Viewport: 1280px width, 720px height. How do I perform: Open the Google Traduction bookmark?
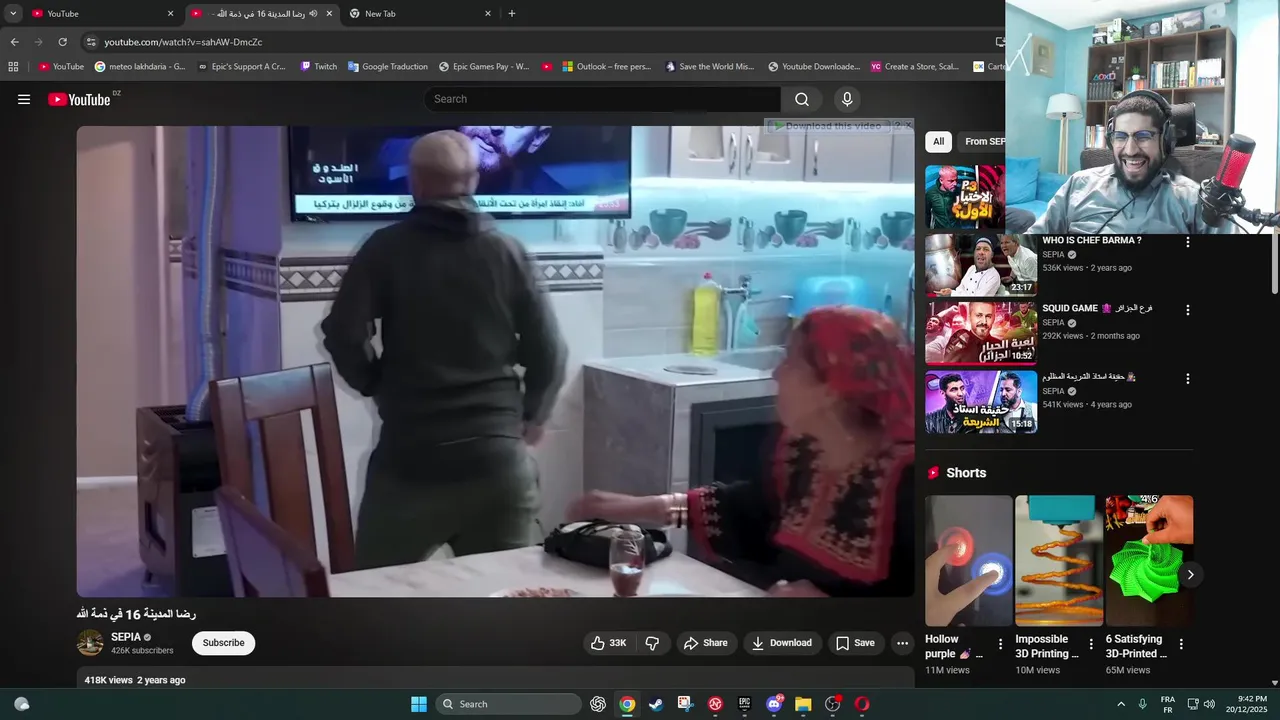[x=388, y=67]
